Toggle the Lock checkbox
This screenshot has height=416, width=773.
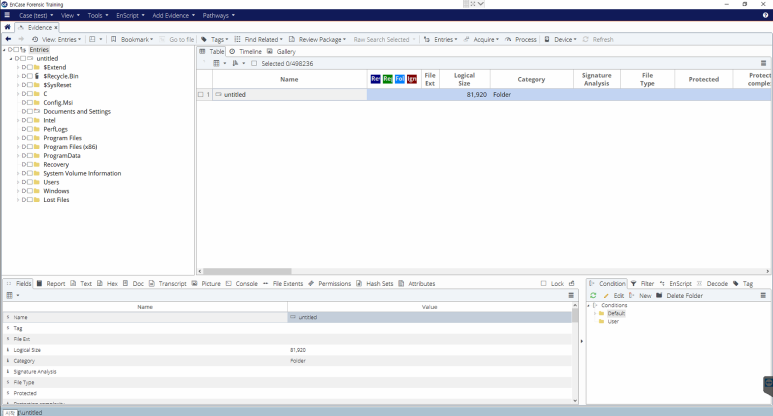click(543, 283)
